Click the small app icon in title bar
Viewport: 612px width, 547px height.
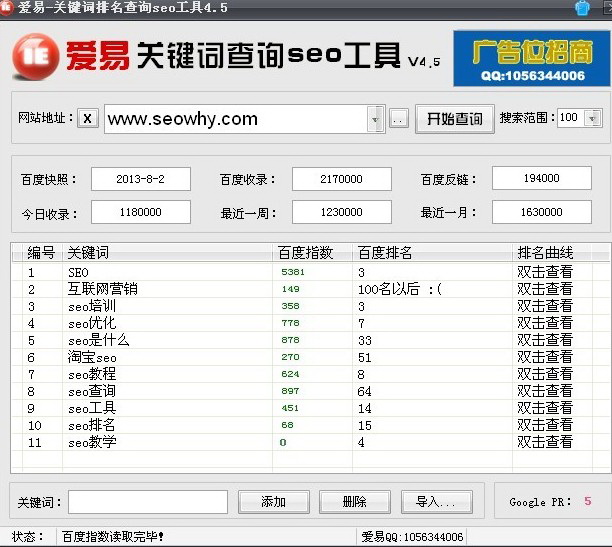[x=6, y=8]
